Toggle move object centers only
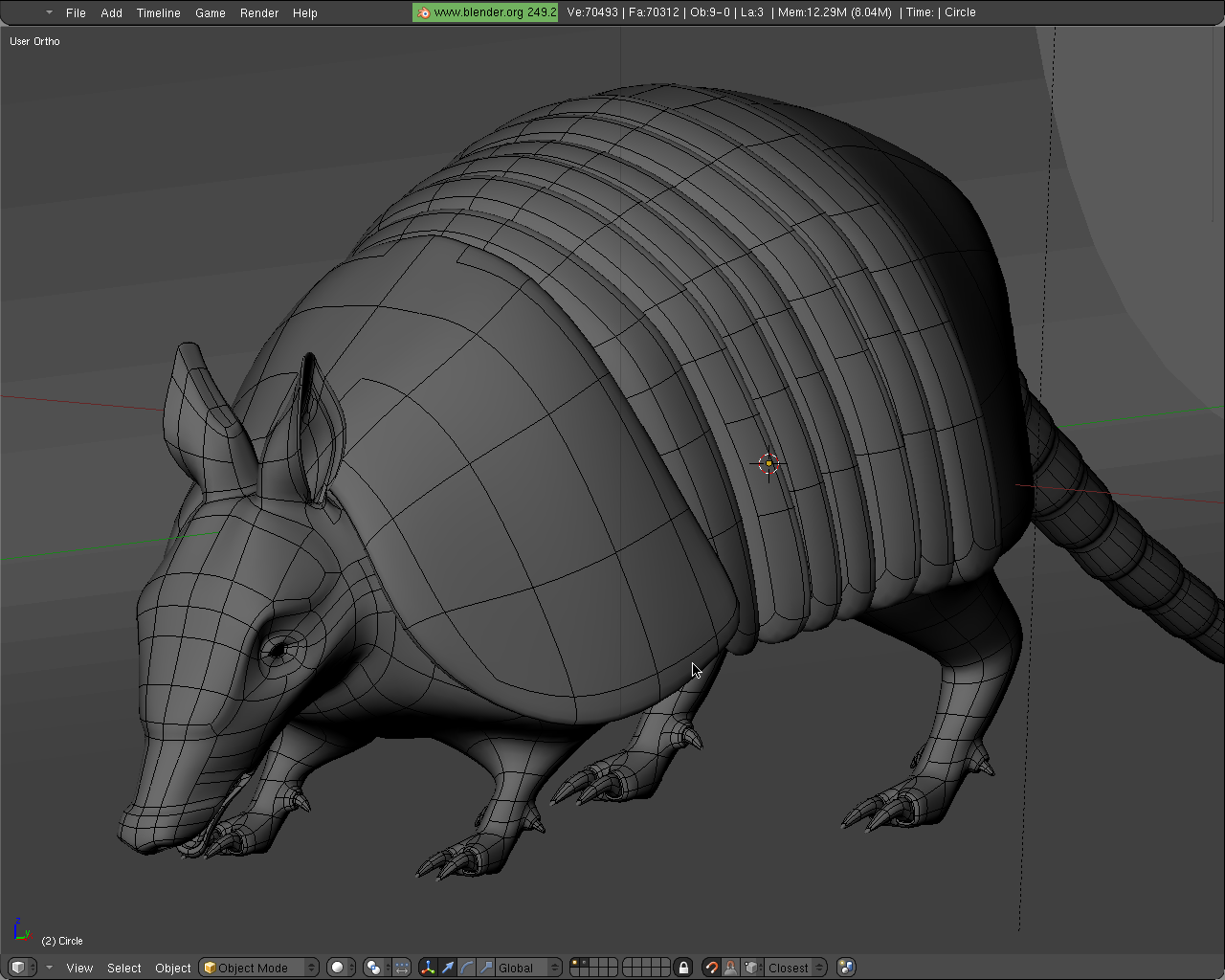 click(x=402, y=968)
